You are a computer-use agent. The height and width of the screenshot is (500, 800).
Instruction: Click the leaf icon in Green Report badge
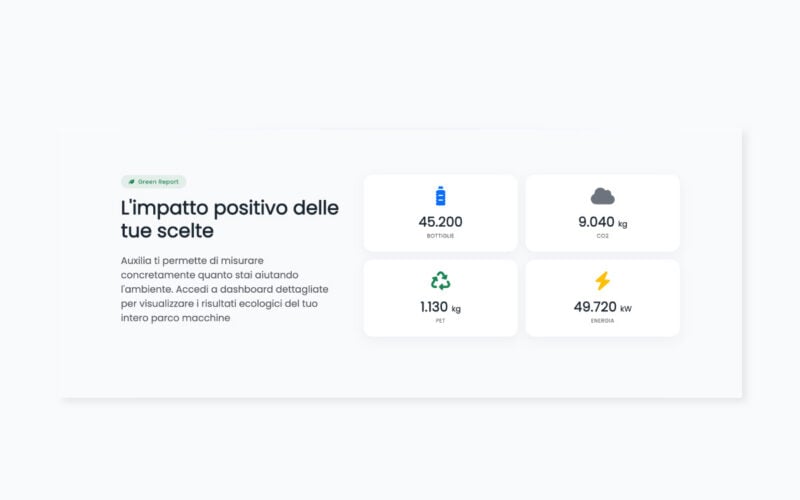tap(131, 182)
